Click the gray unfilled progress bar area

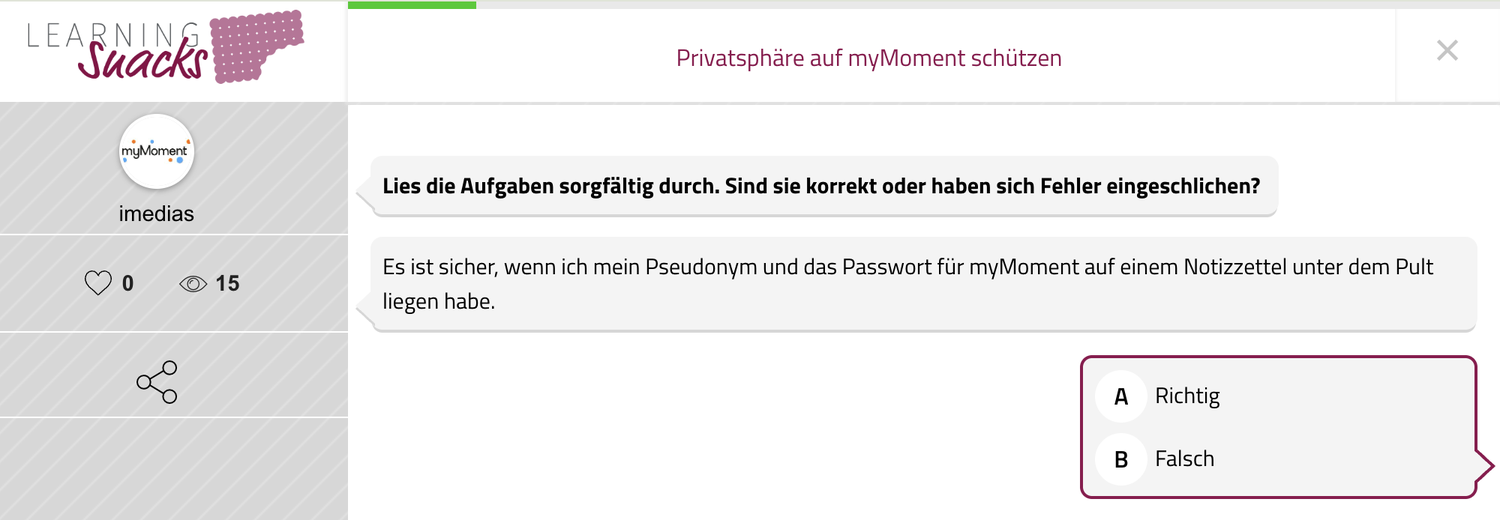tap(980, 4)
